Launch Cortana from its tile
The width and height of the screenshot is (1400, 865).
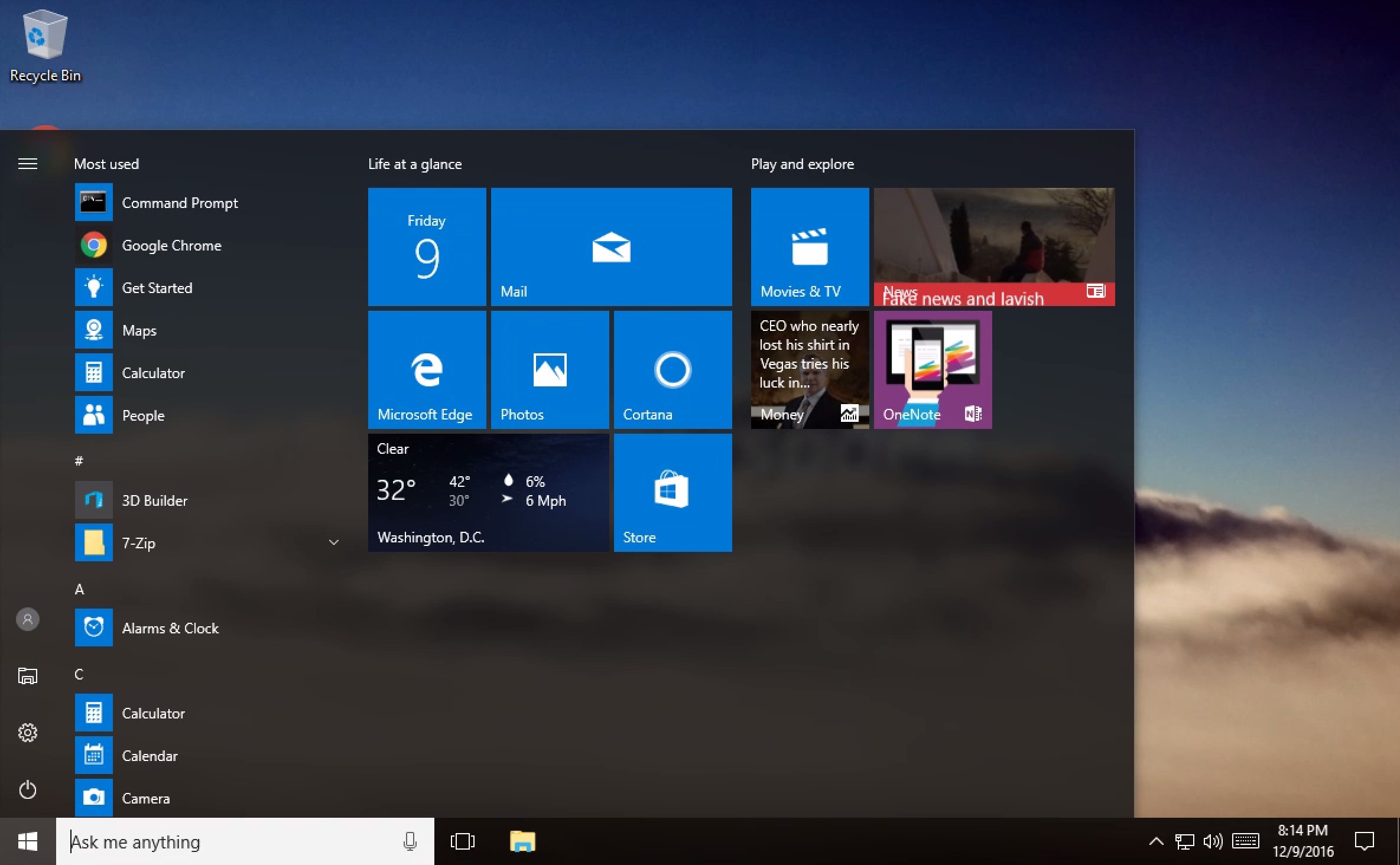[673, 369]
